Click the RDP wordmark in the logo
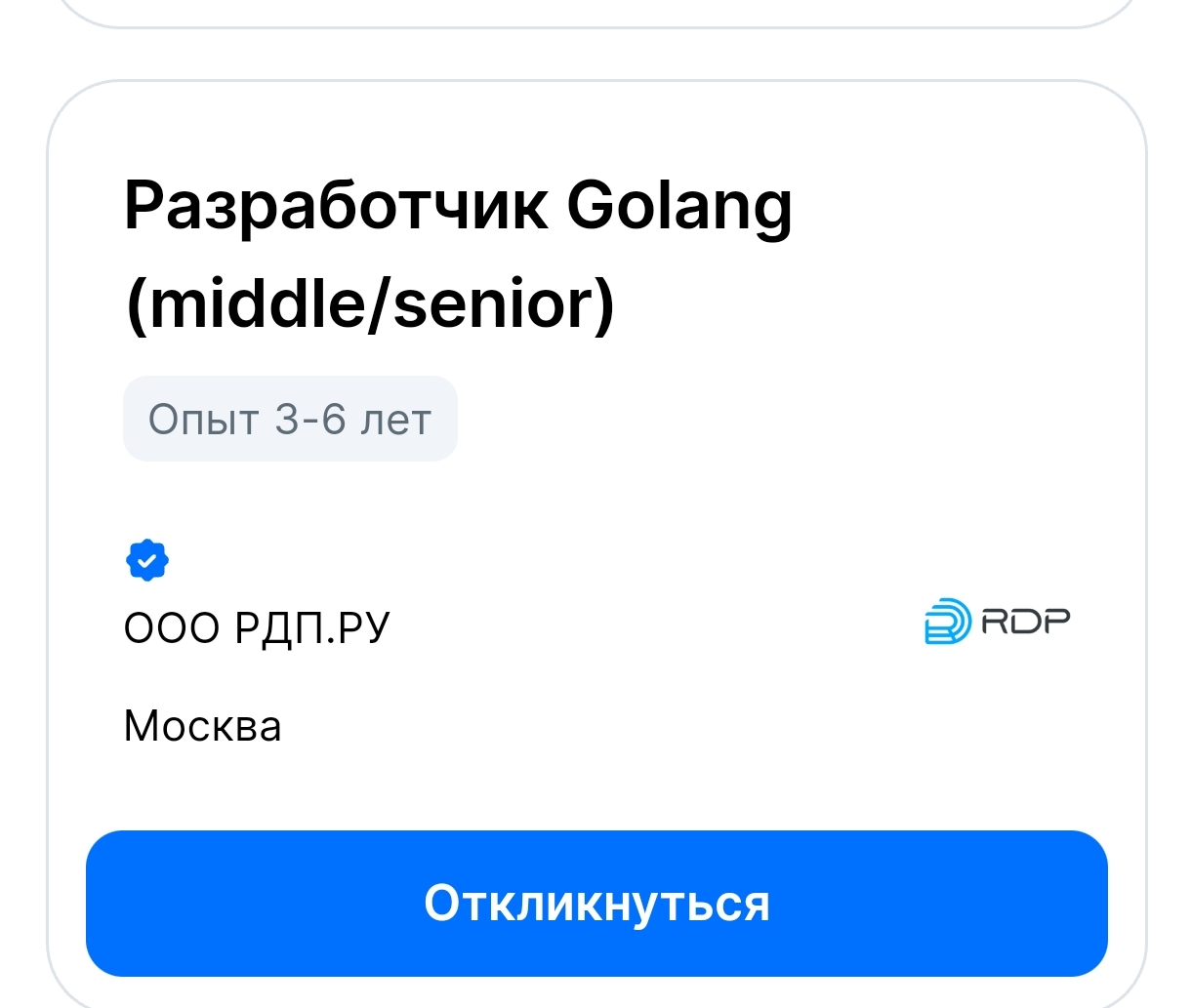 pos(1025,621)
